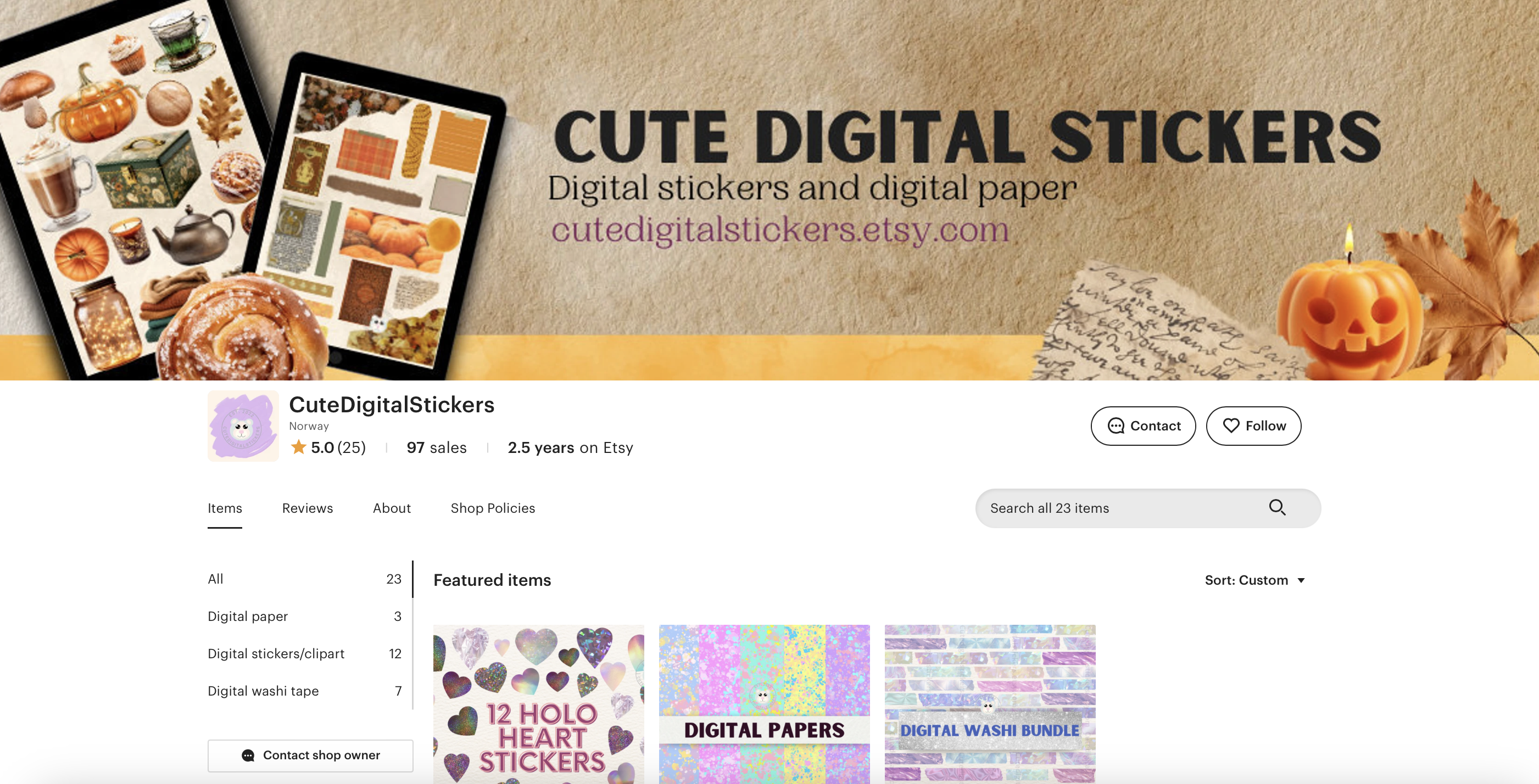Filter by Digital stickers/clipart category
Viewport: 1539px width, 784px height.
point(305,654)
